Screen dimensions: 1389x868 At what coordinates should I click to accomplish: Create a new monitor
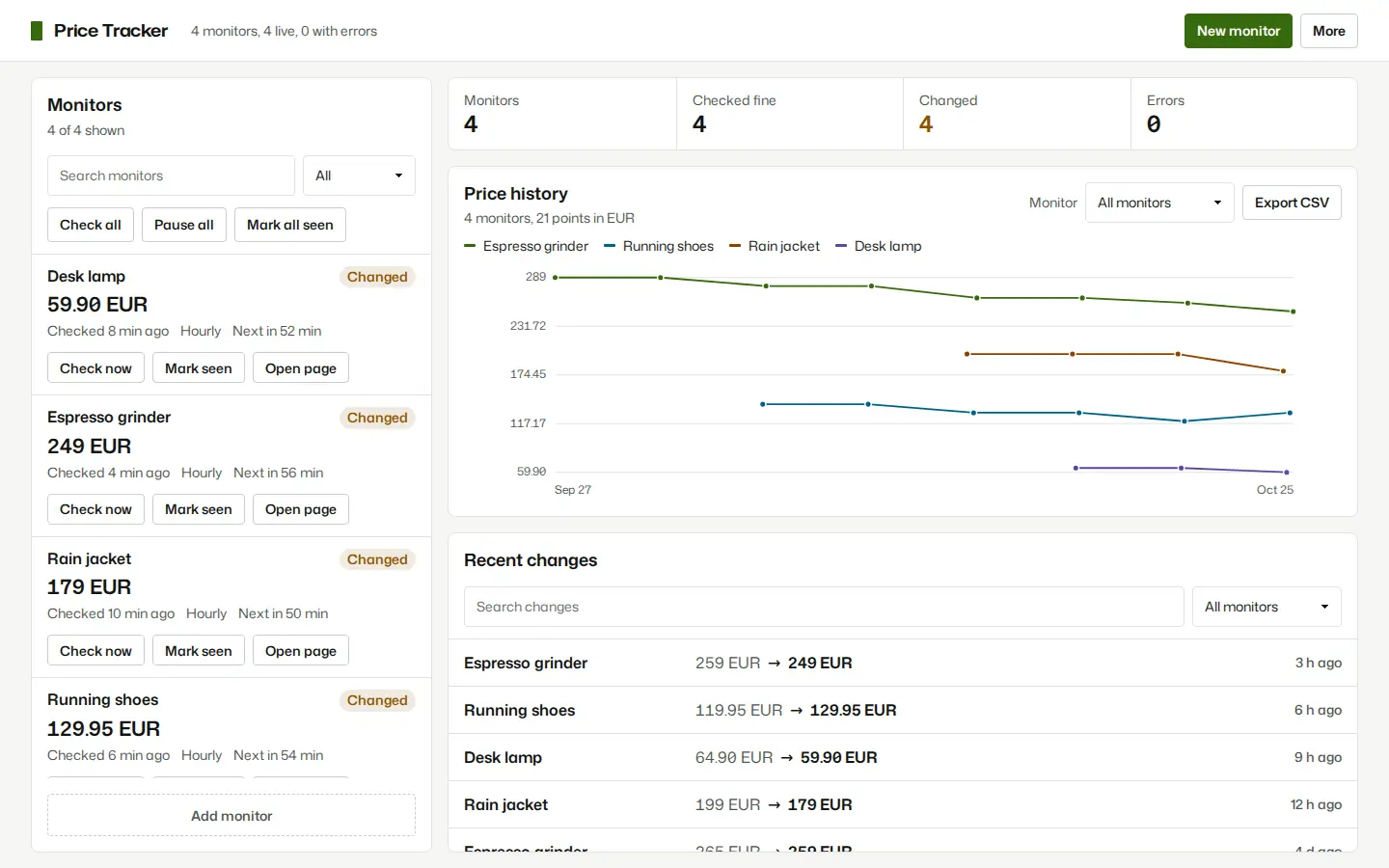[1238, 31]
